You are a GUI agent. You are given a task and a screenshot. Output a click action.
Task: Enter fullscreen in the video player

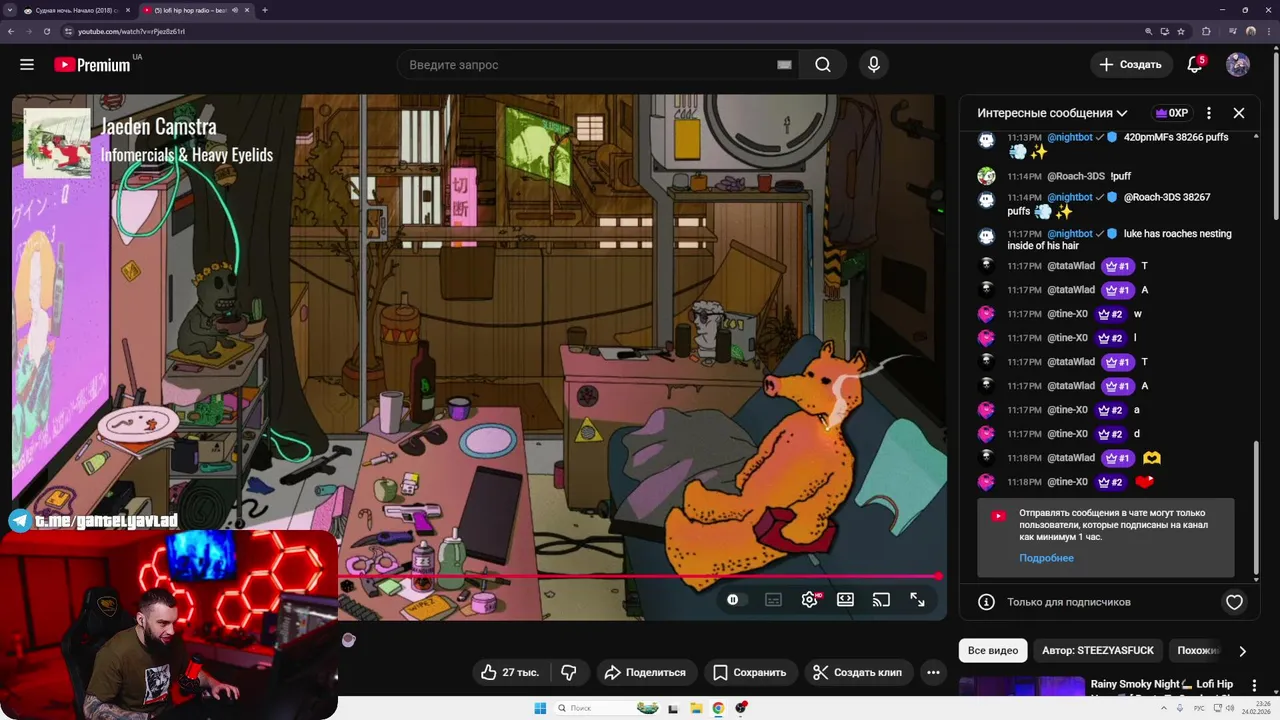tap(917, 600)
